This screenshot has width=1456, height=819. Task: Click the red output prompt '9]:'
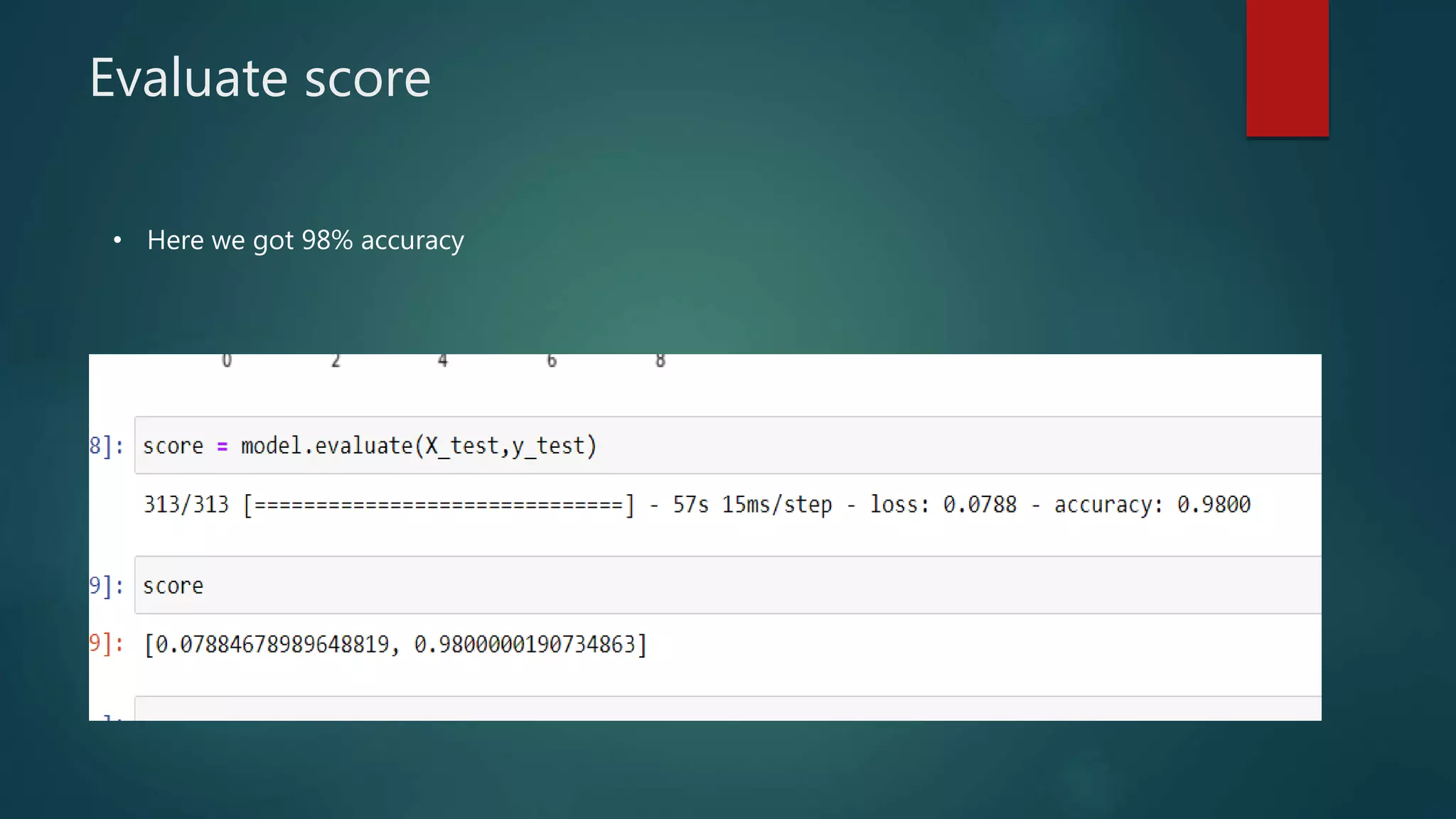click(x=107, y=643)
